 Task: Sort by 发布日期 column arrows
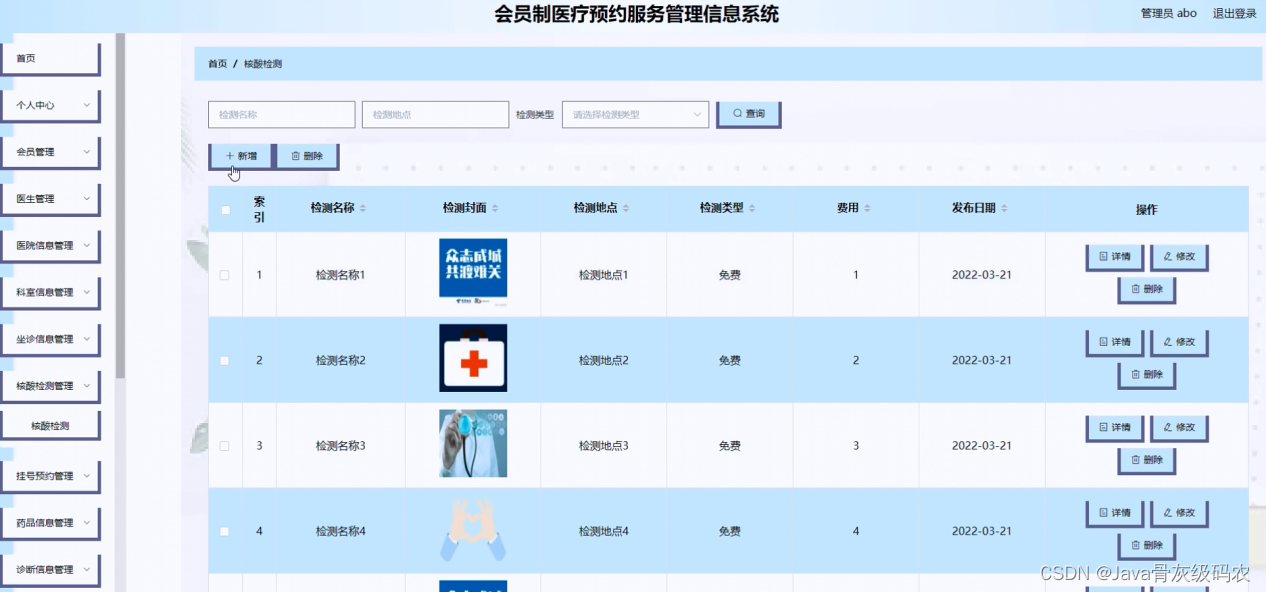1004,209
